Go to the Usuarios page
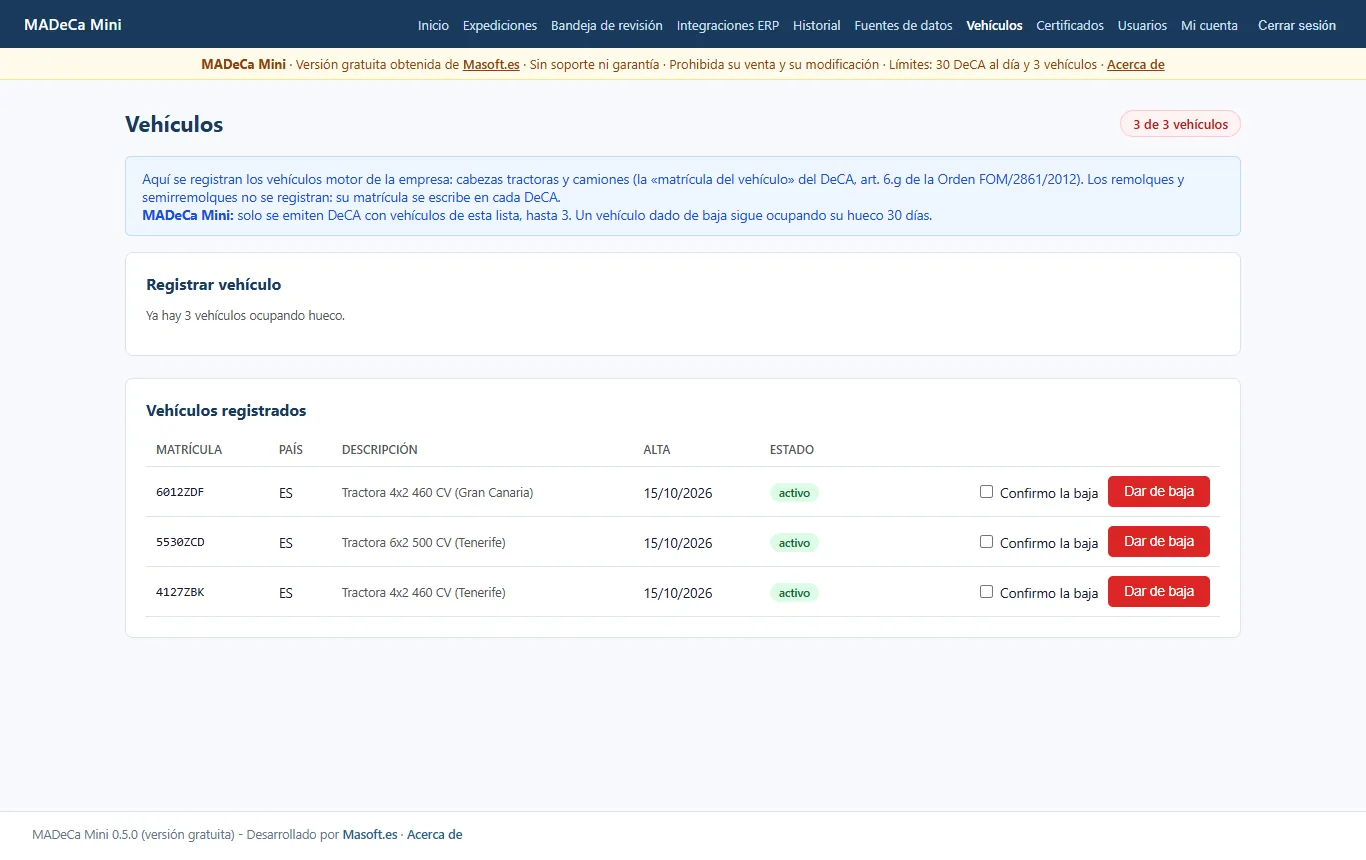This screenshot has width=1366, height=860. (x=1142, y=25)
